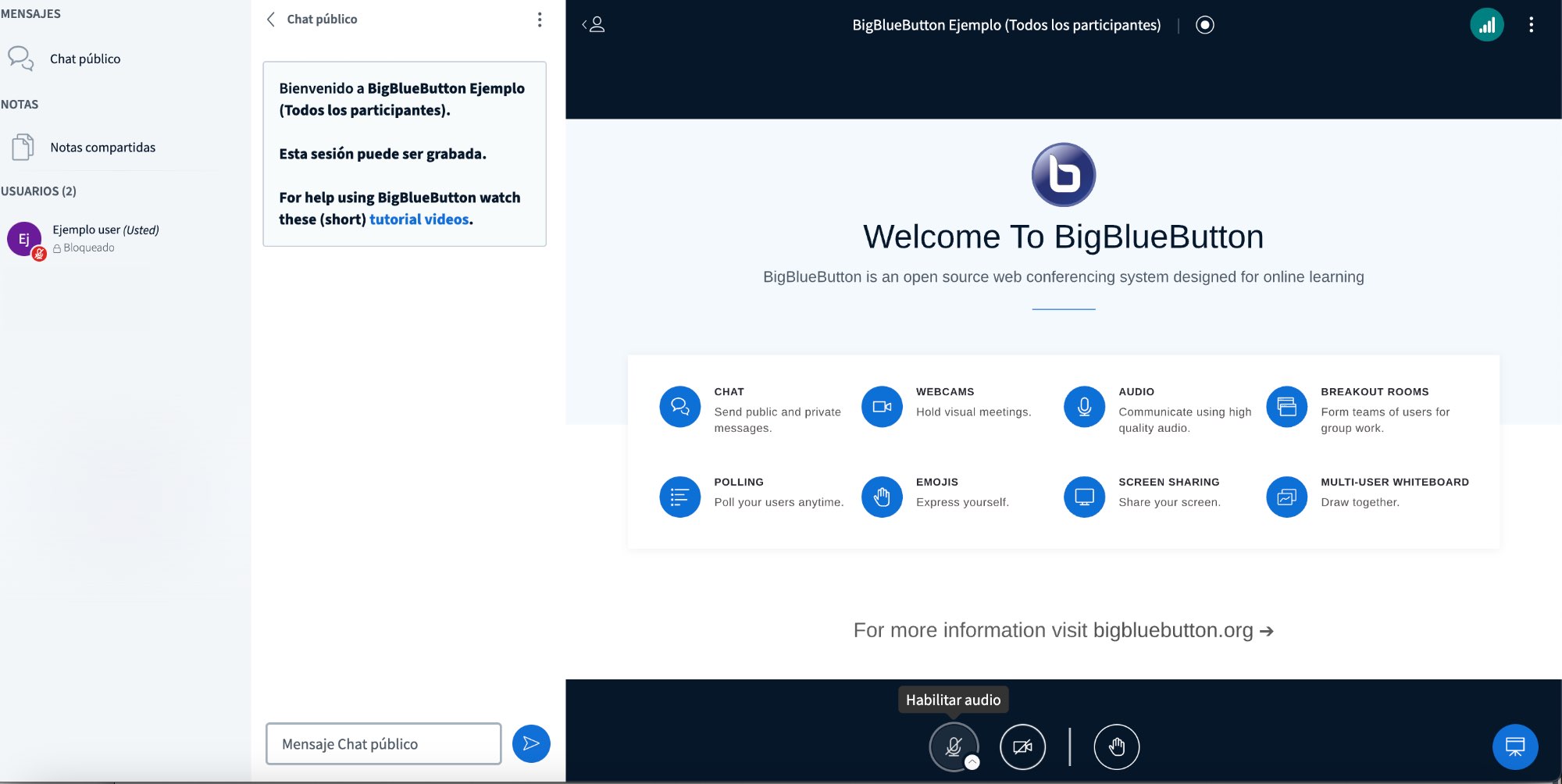Raise your hand

(1117, 747)
